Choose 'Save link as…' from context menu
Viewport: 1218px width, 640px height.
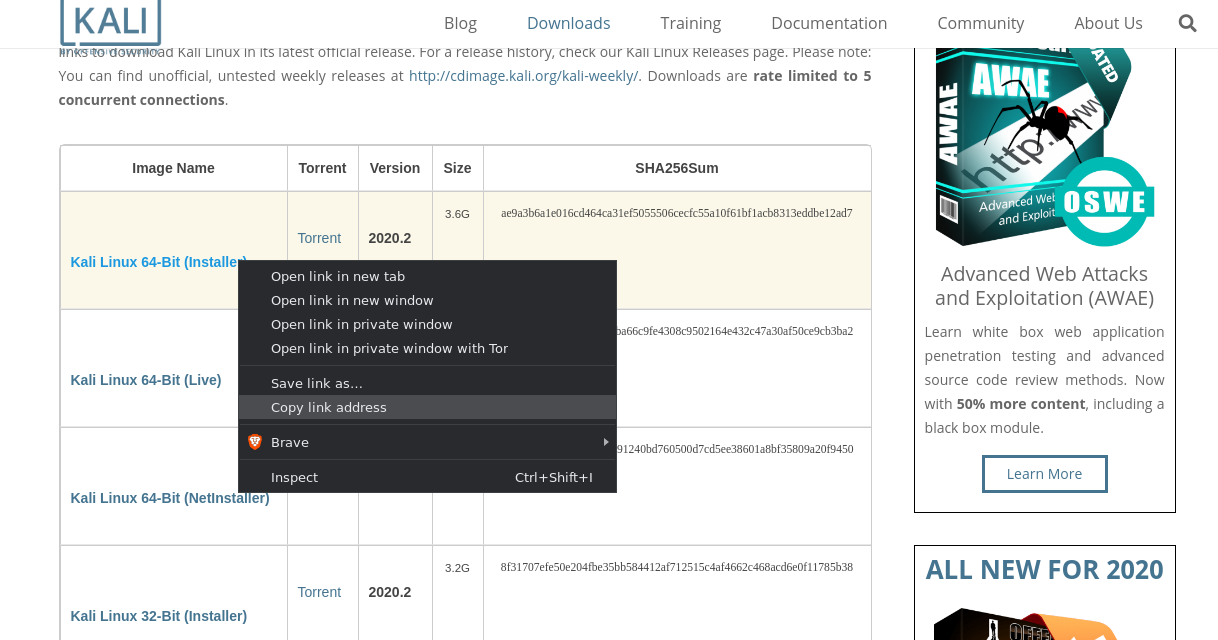click(x=427, y=383)
